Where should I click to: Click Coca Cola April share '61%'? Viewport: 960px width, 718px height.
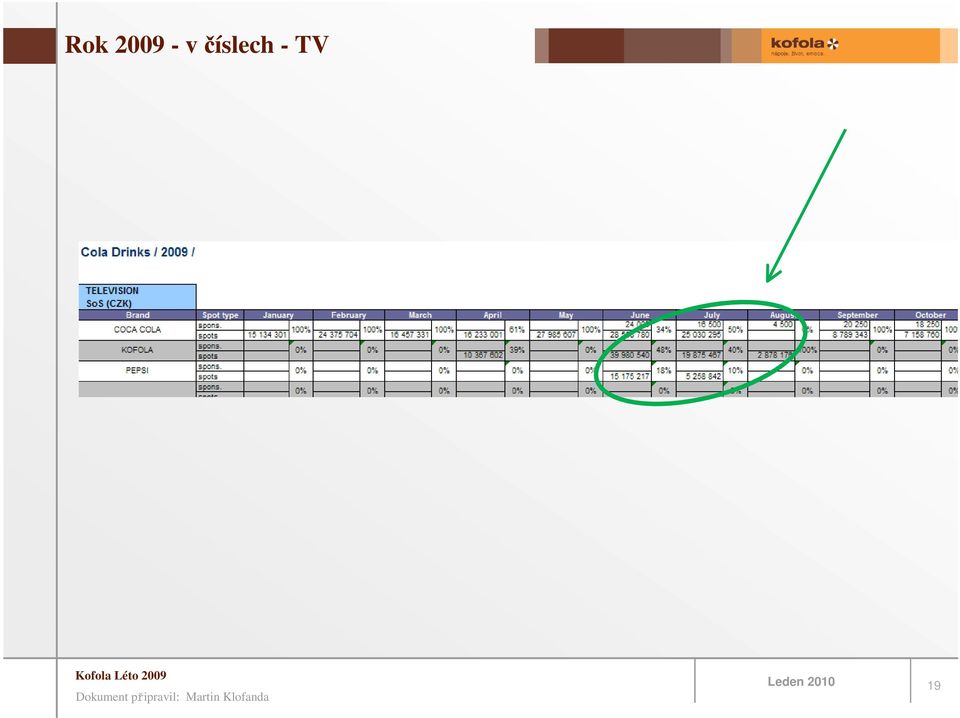pos(517,330)
